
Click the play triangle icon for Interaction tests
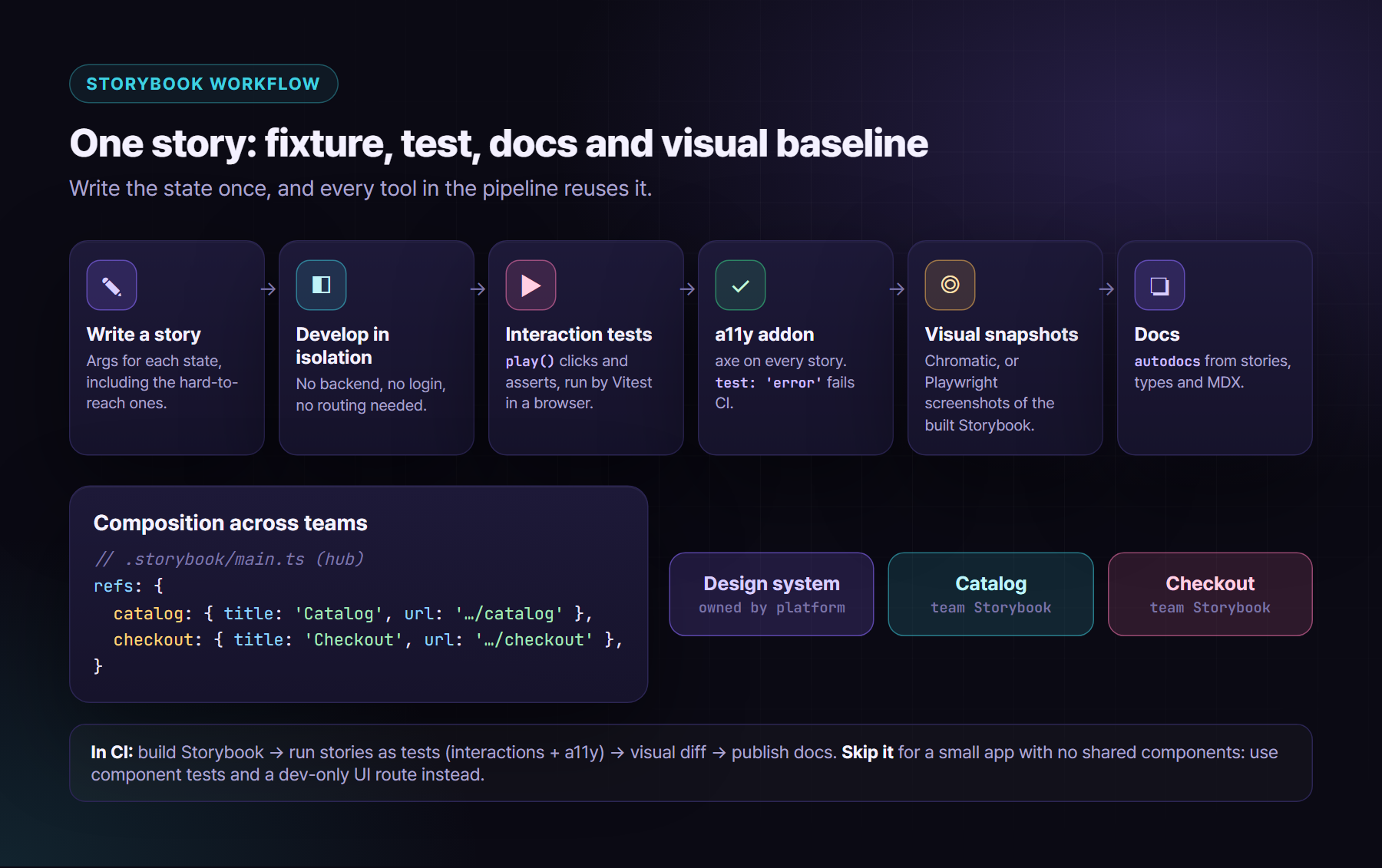tap(531, 285)
